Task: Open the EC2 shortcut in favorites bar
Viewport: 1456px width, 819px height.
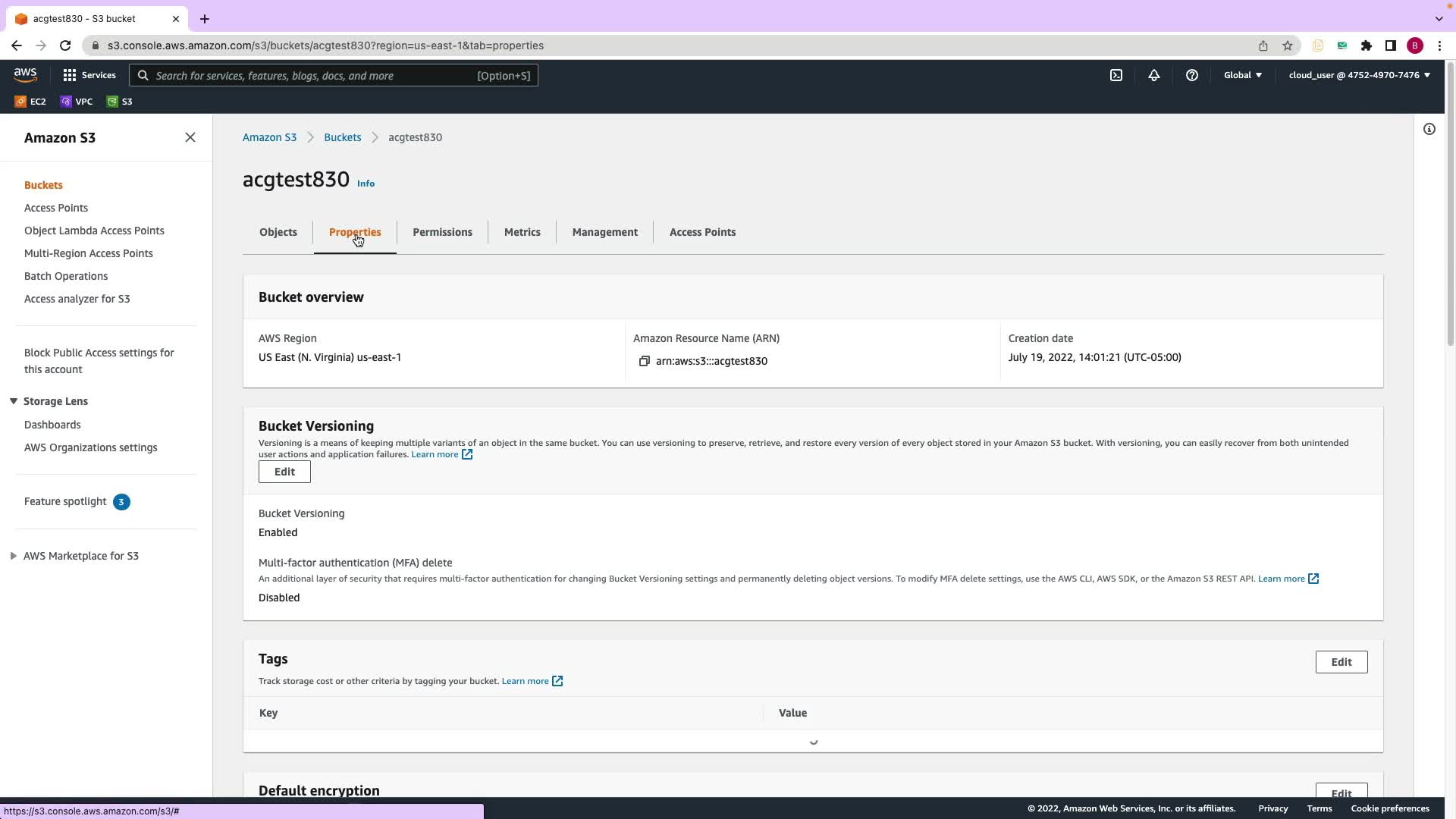Action: coord(30,102)
